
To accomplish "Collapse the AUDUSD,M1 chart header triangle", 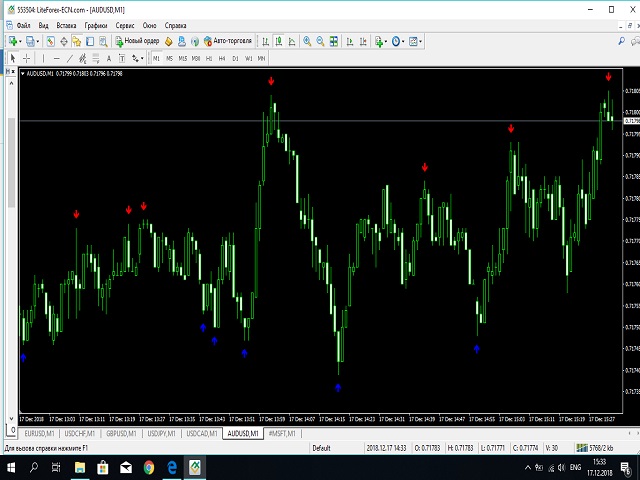I will point(23,73).
